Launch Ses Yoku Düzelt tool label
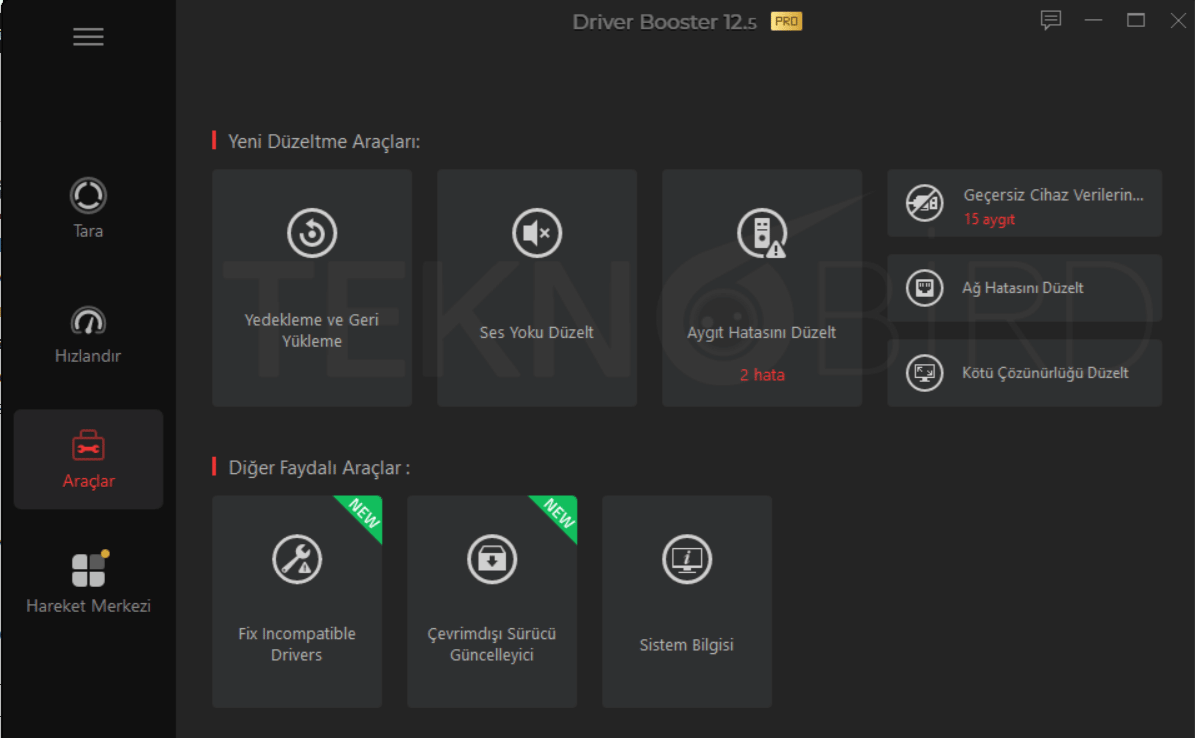The image size is (1195, 738). click(537, 332)
